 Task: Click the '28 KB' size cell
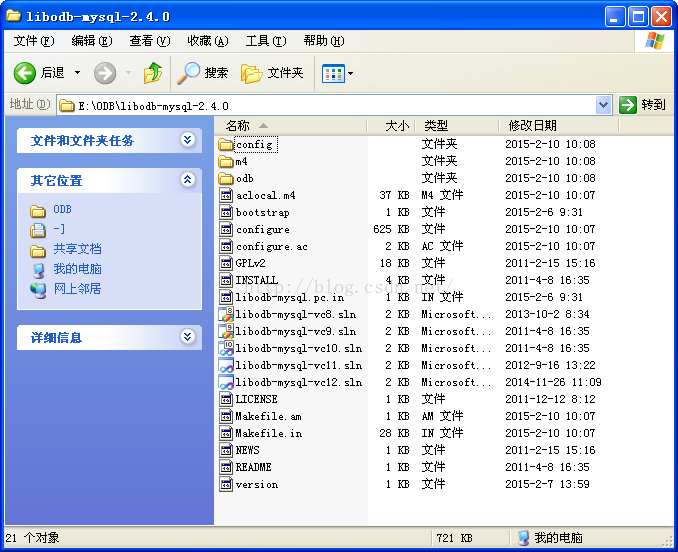coord(394,433)
